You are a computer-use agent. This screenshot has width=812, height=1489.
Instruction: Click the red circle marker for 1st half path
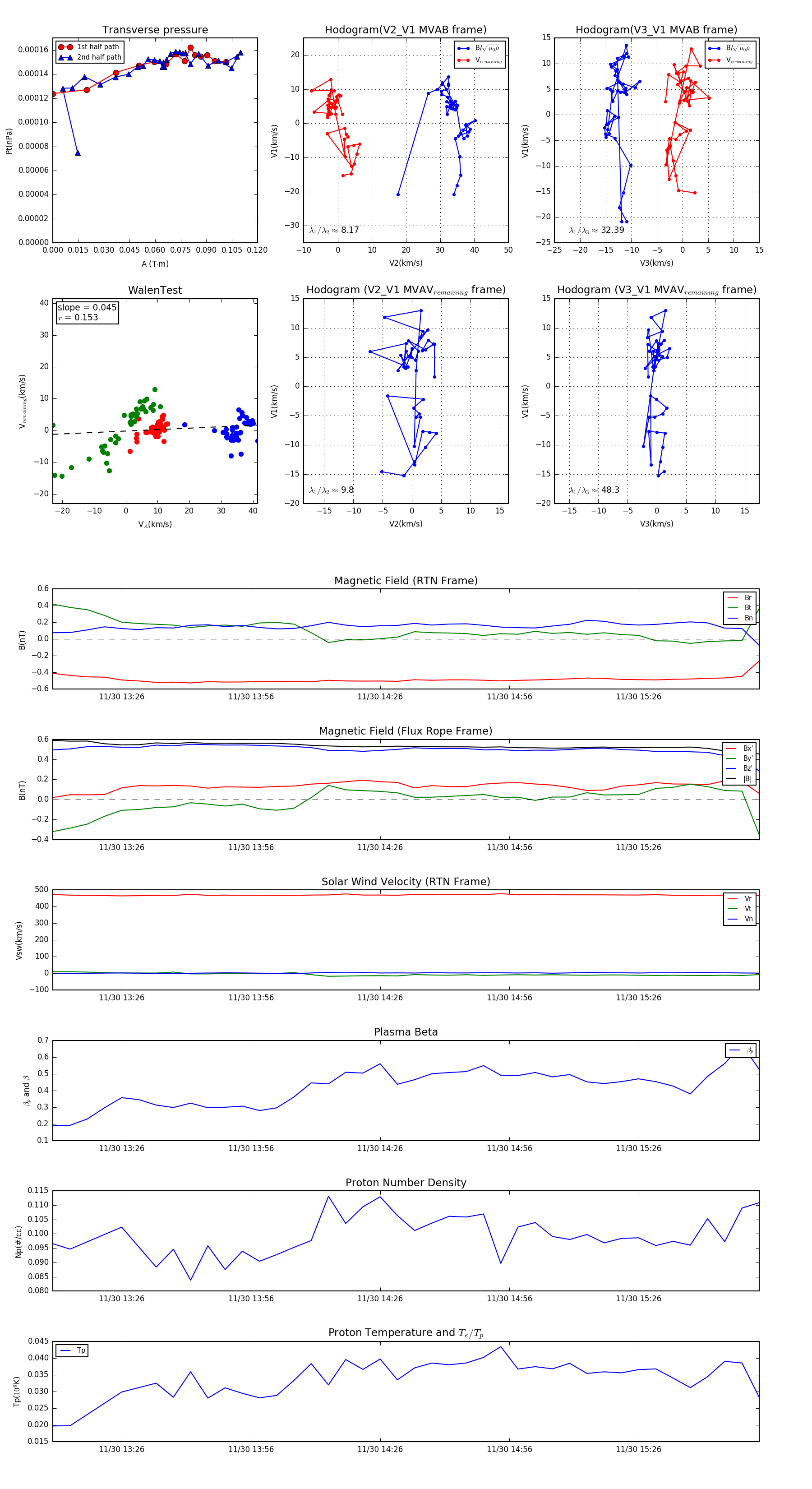65,47
